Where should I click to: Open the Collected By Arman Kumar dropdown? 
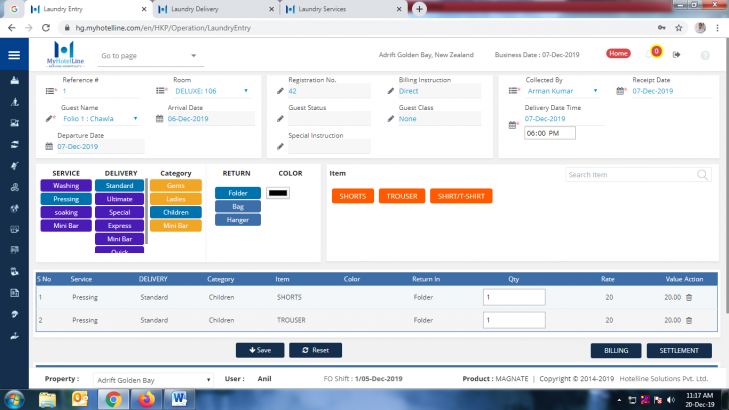pos(596,91)
